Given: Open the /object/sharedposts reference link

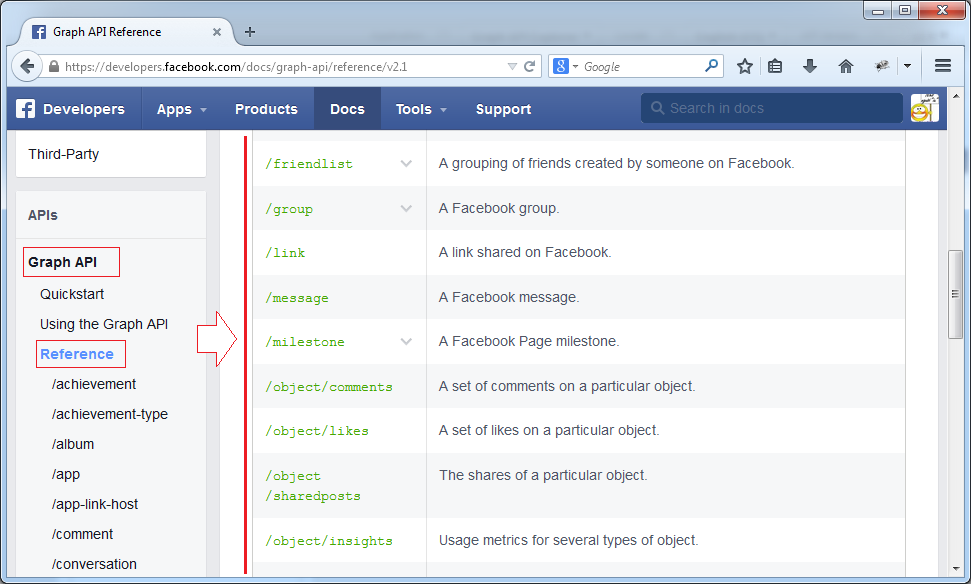Looking at the screenshot, I should tap(313, 486).
